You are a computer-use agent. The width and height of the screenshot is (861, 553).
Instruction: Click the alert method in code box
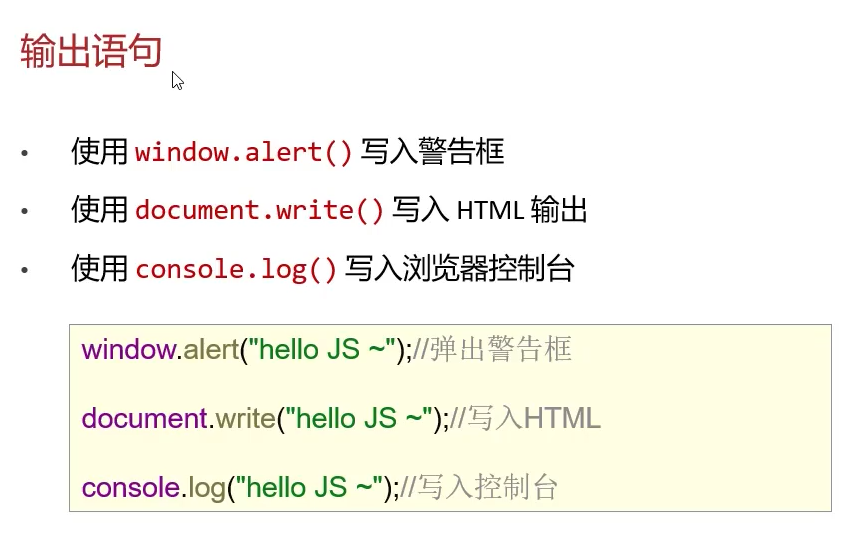pyautogui.click(x=211, y=350)
